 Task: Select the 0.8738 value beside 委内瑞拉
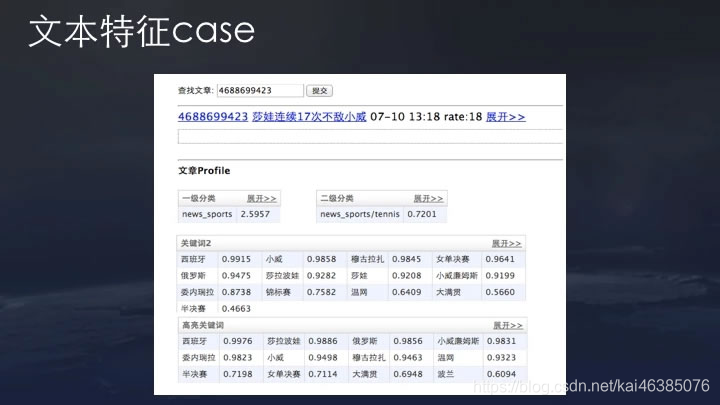coord(236,292)
